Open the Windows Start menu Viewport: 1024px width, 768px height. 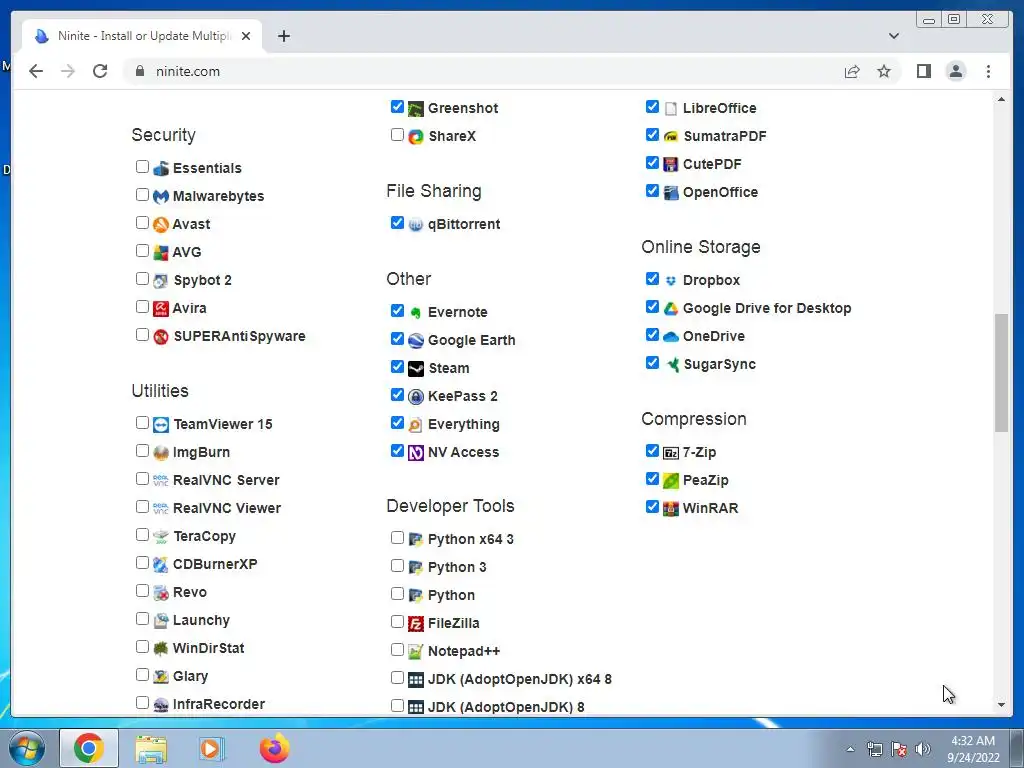click(27, 748)
